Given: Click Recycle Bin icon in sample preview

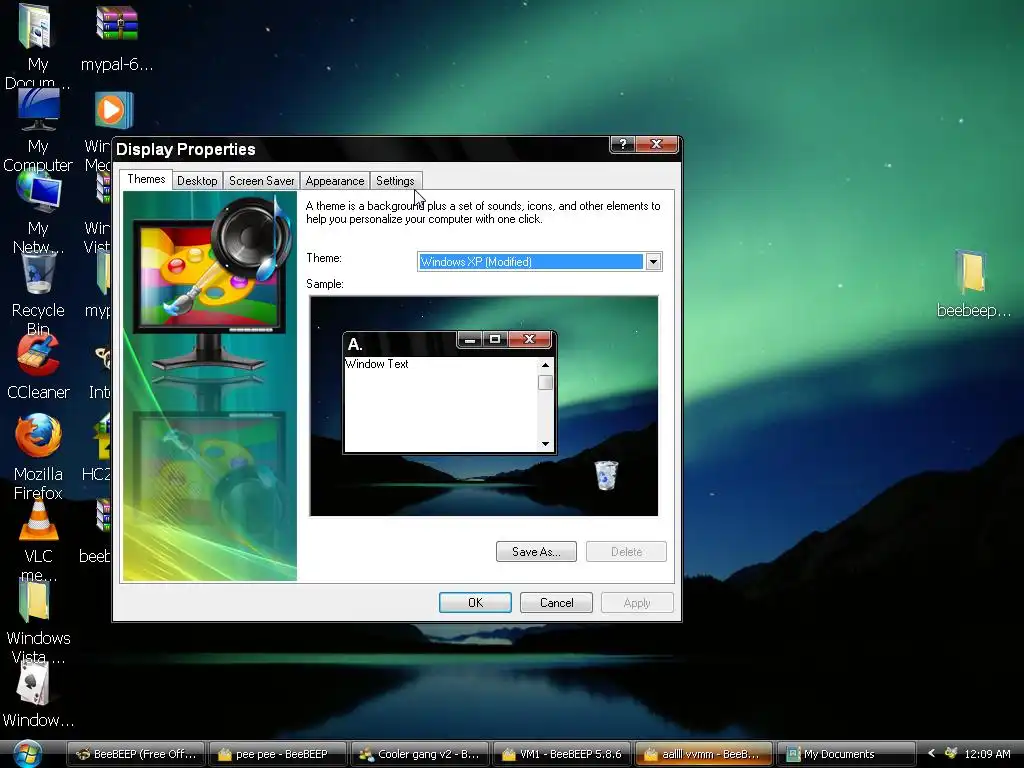Looking at the screenshot, I should click(606, 475).
